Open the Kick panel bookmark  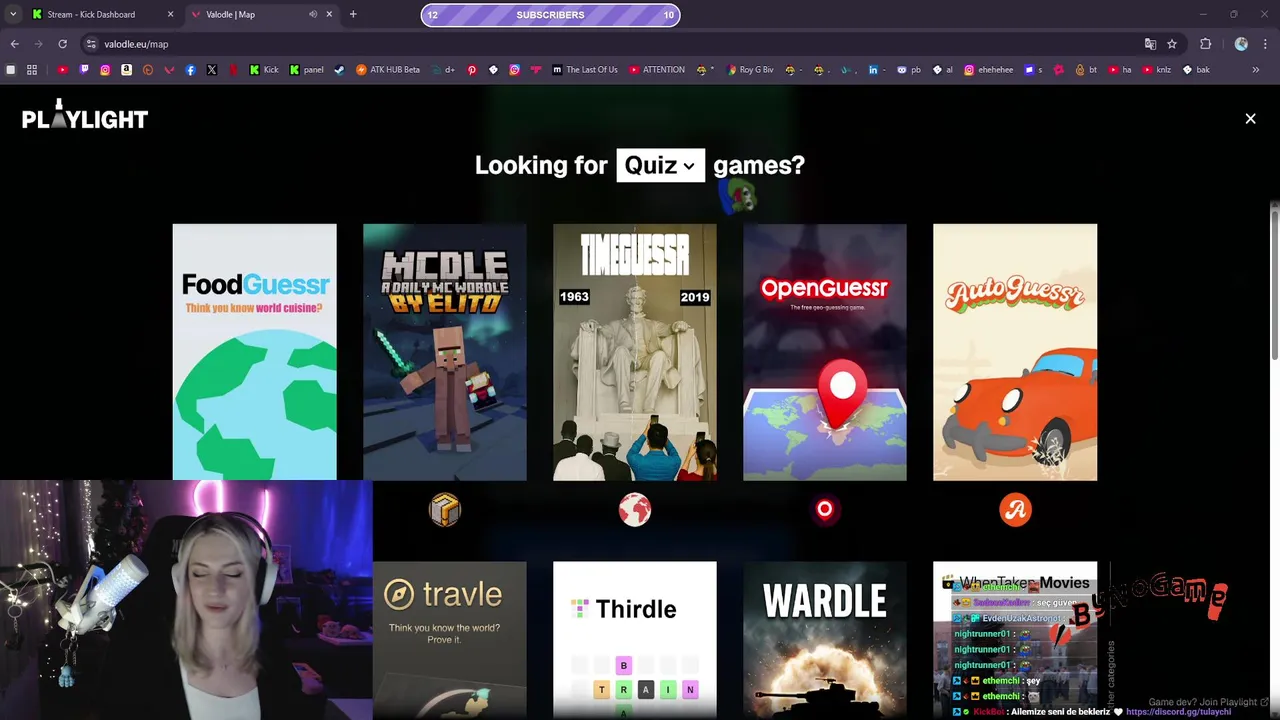coord(307,70)
